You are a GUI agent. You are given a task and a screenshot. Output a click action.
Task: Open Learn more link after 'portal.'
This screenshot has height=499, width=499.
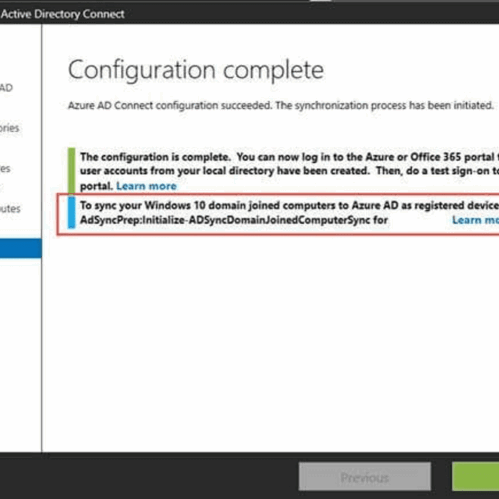pyautogui.click(x=146, y=186)
